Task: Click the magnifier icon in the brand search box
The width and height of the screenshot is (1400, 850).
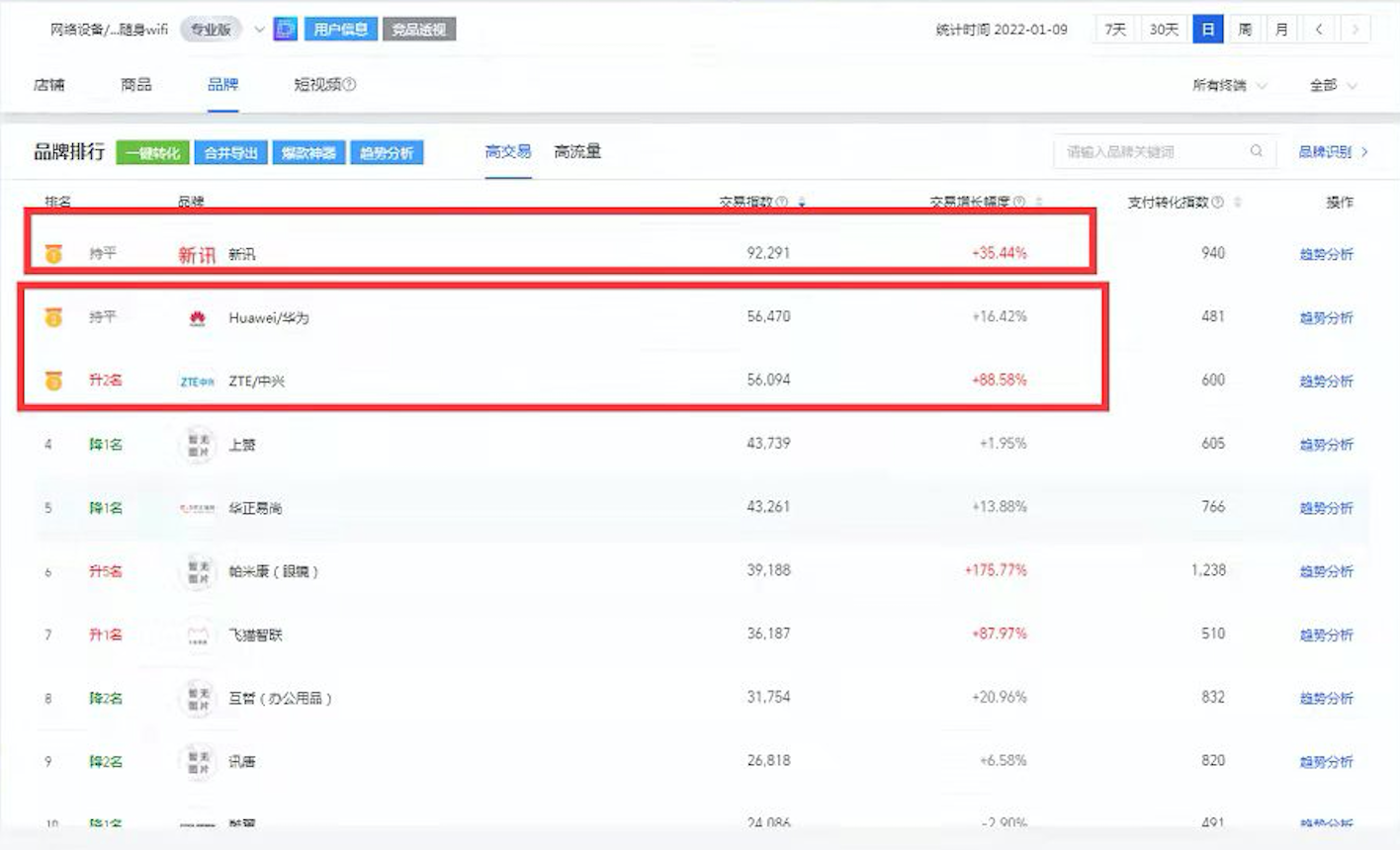Action: [1256, 151]
